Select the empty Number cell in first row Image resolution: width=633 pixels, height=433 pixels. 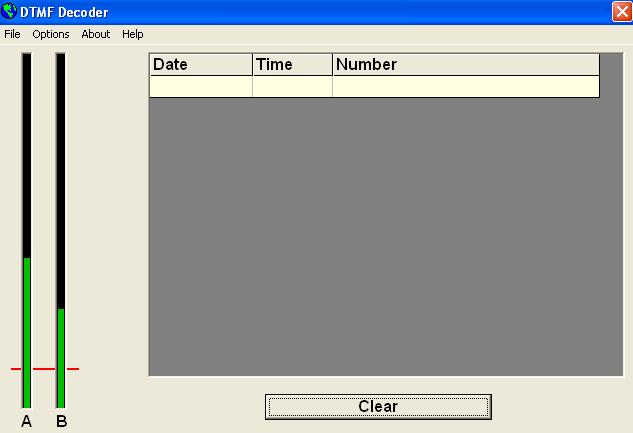click(466, 86)
